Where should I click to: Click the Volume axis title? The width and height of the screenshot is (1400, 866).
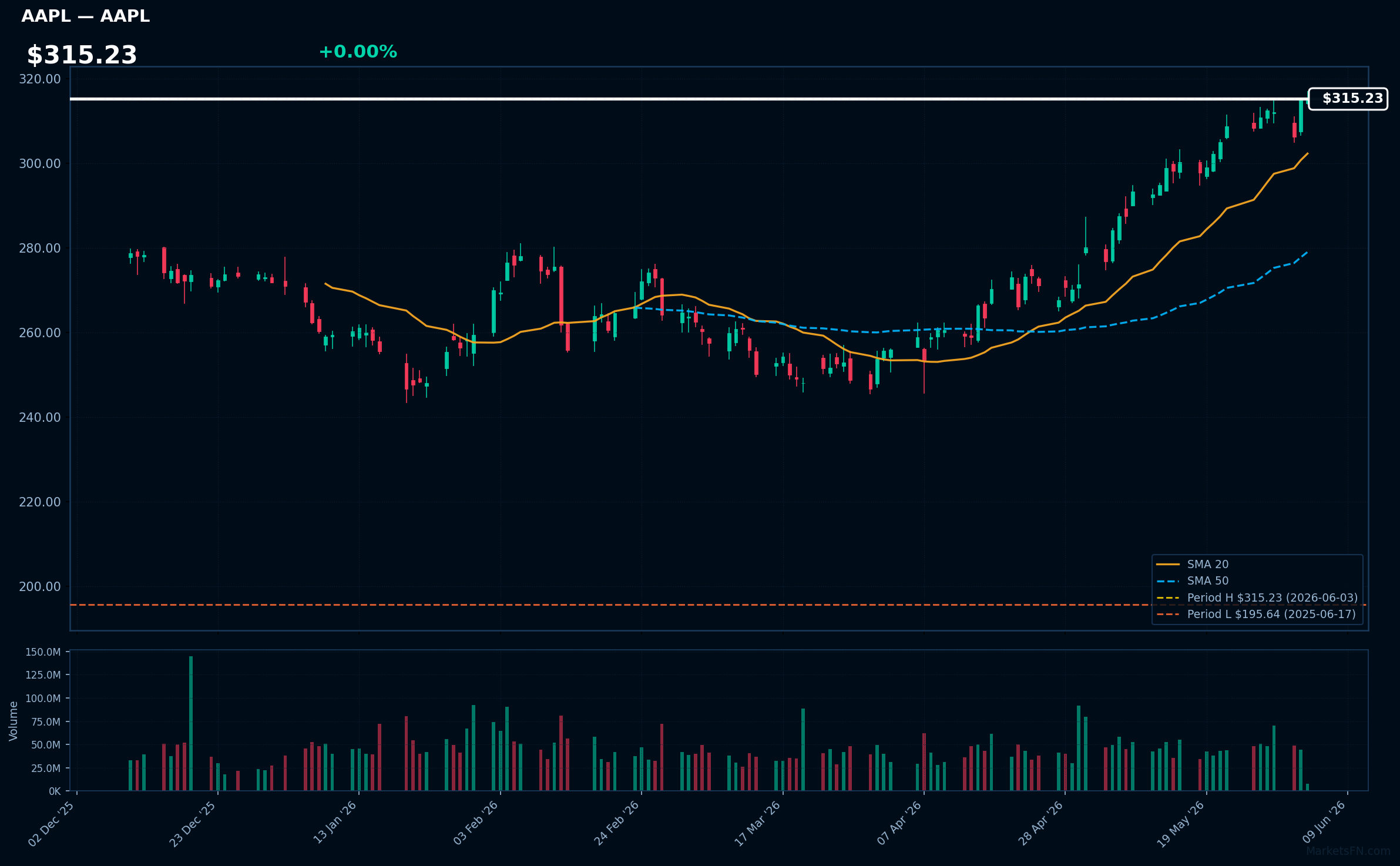coord(13,721)
